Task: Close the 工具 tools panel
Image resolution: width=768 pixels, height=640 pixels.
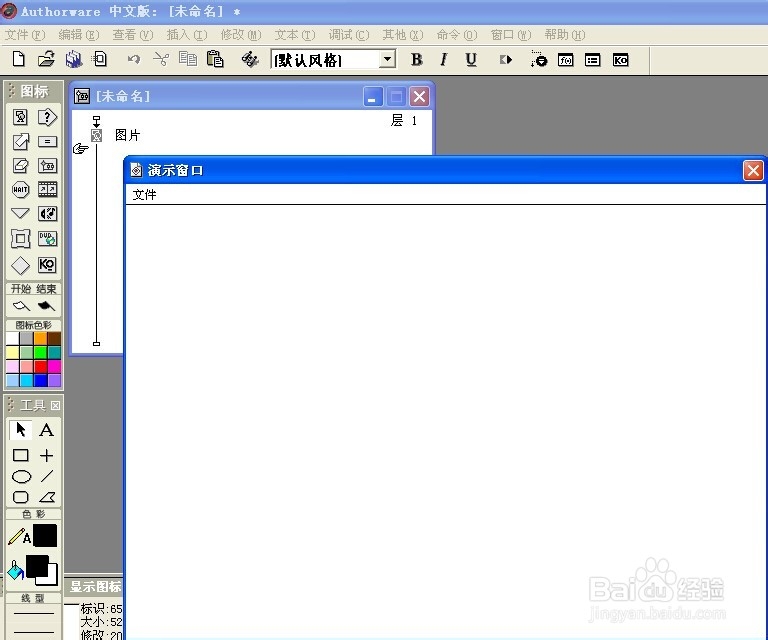Action: pyautogui.click(x=55, y=405)
